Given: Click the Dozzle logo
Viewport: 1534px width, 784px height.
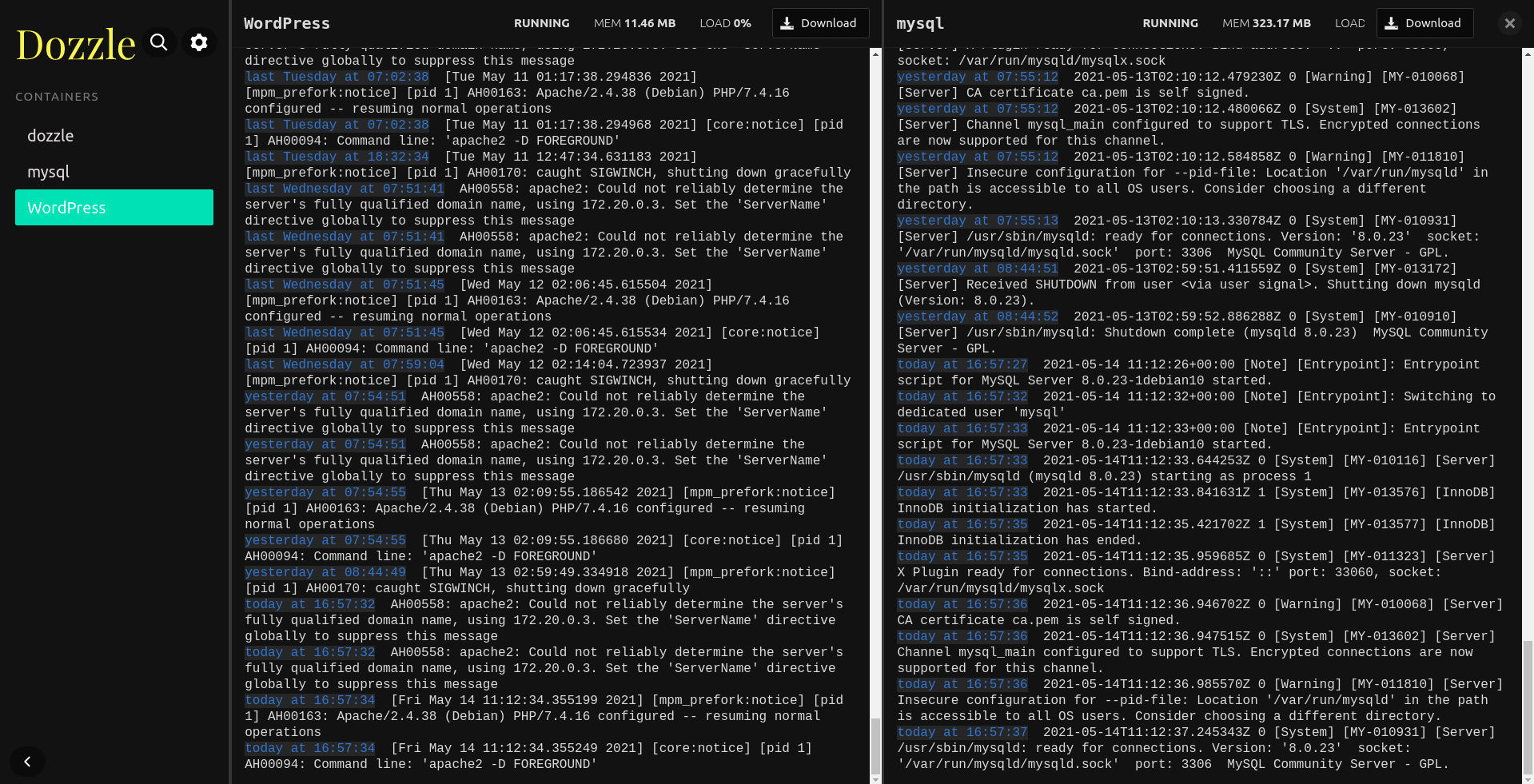Looking at the screenshot, I should [x=76, y=45].
